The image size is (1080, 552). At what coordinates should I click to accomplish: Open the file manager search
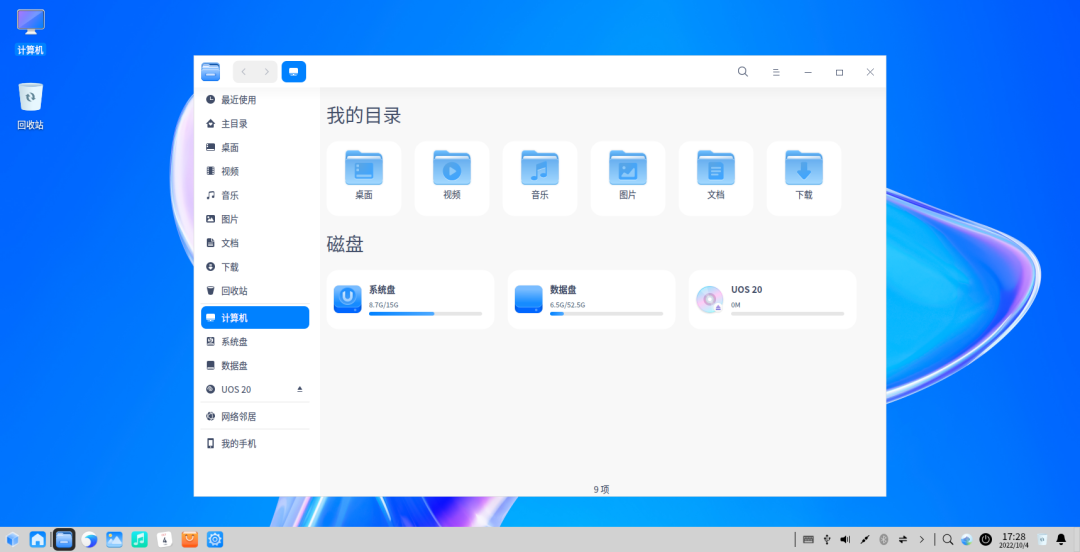coord(742,72)
